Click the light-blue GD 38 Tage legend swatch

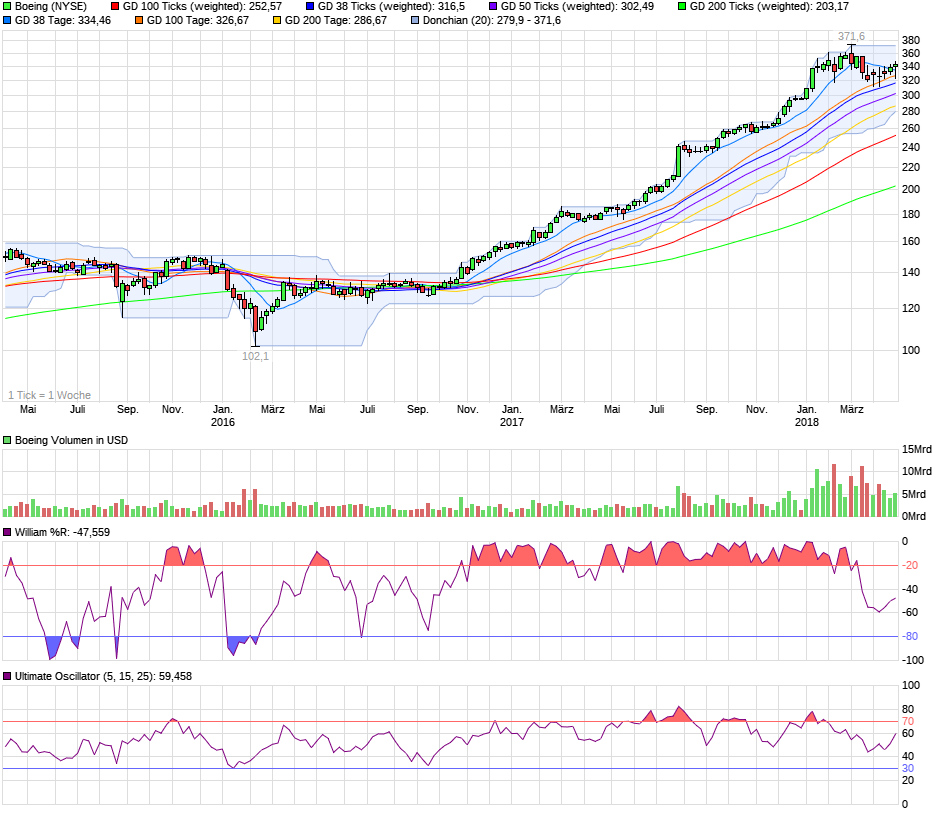[x=7, y=20]
